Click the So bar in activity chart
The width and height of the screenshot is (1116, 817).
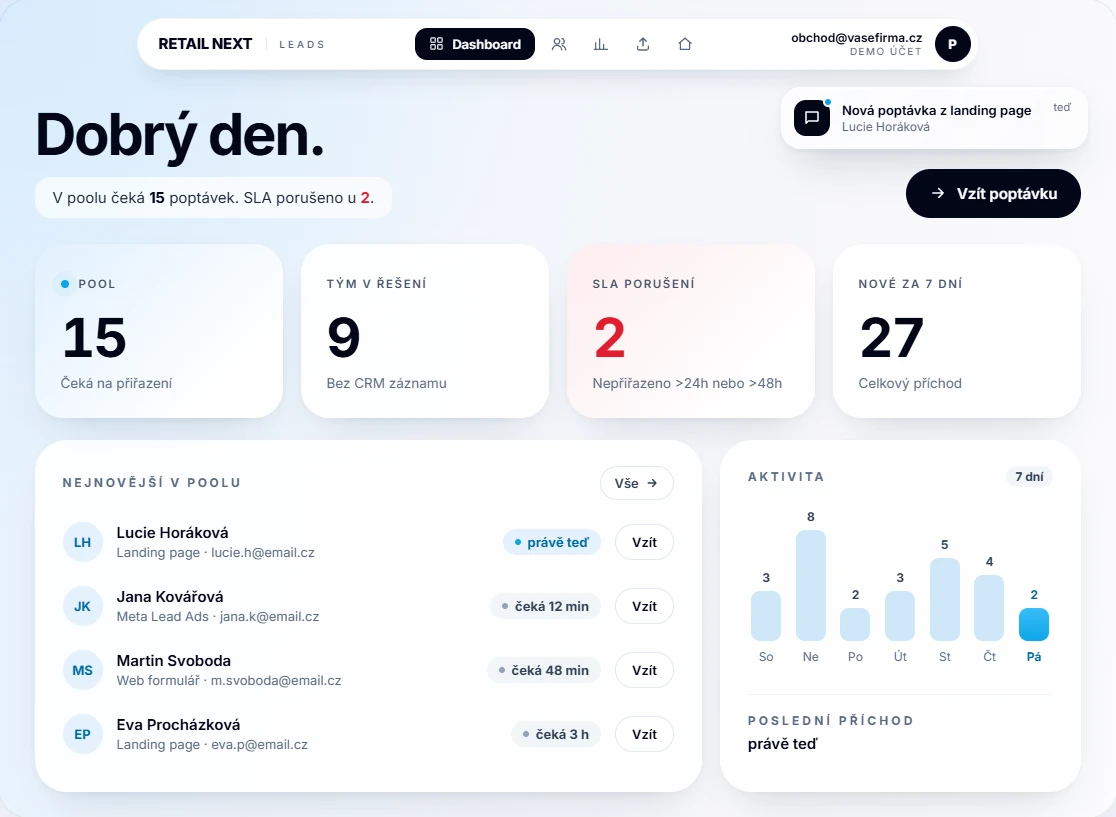(x=766, y=616)
